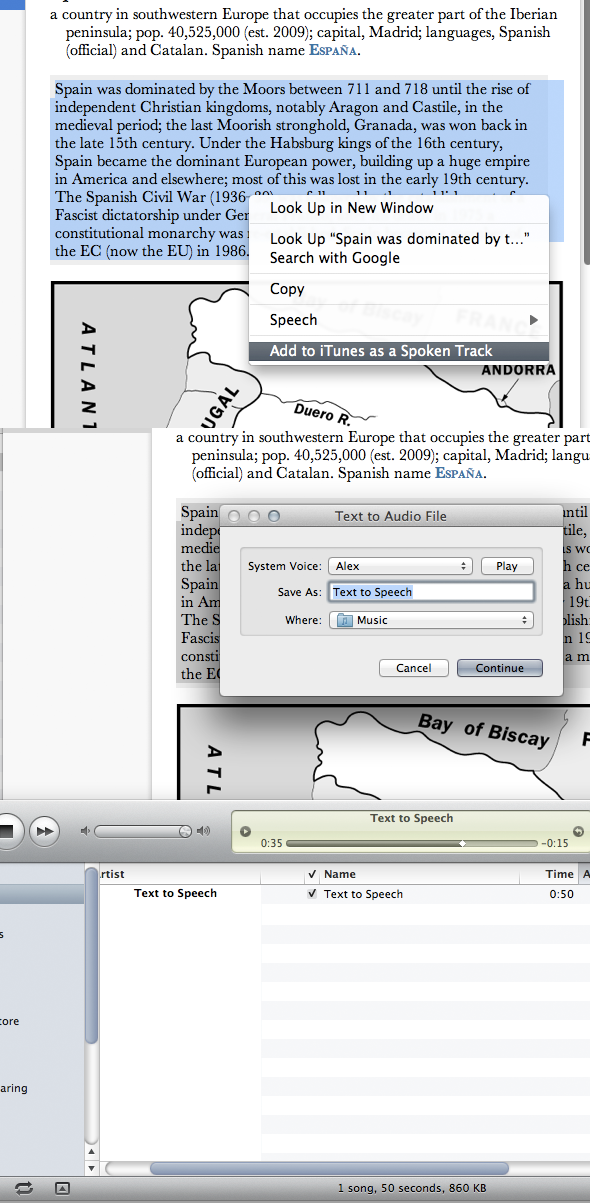The image size is (590, 1203).
Task: Click the Play voice button
Action: coord(507,566)
